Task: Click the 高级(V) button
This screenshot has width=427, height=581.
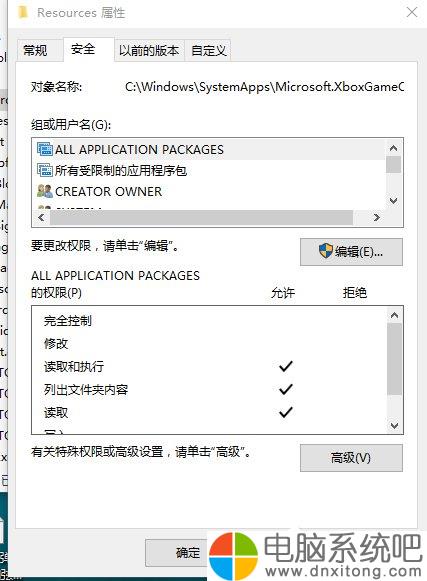Action: (x=351, y=458)
